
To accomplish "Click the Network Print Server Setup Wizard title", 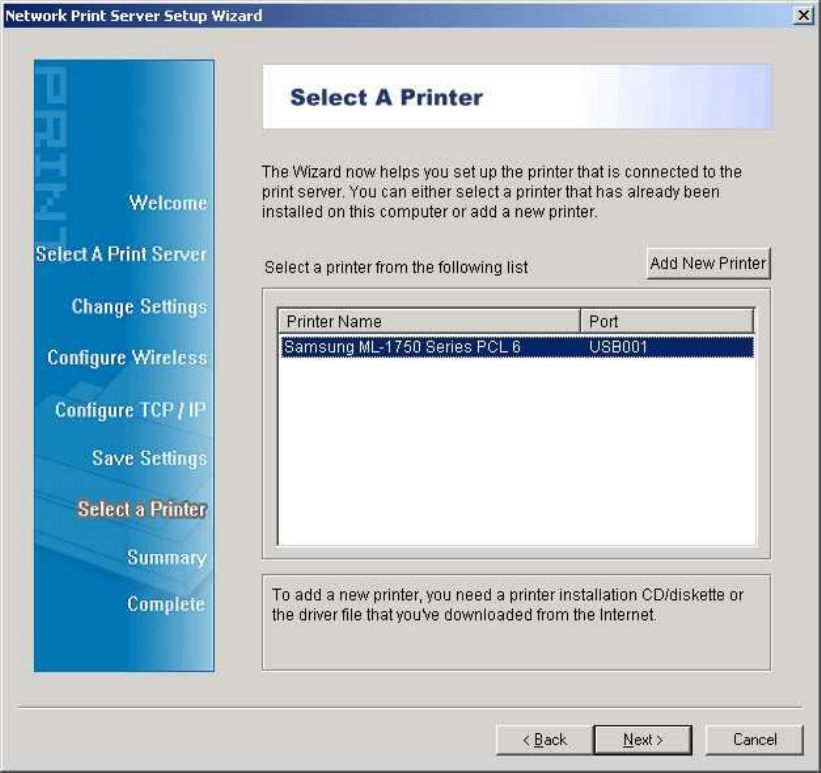I will 134,16.
